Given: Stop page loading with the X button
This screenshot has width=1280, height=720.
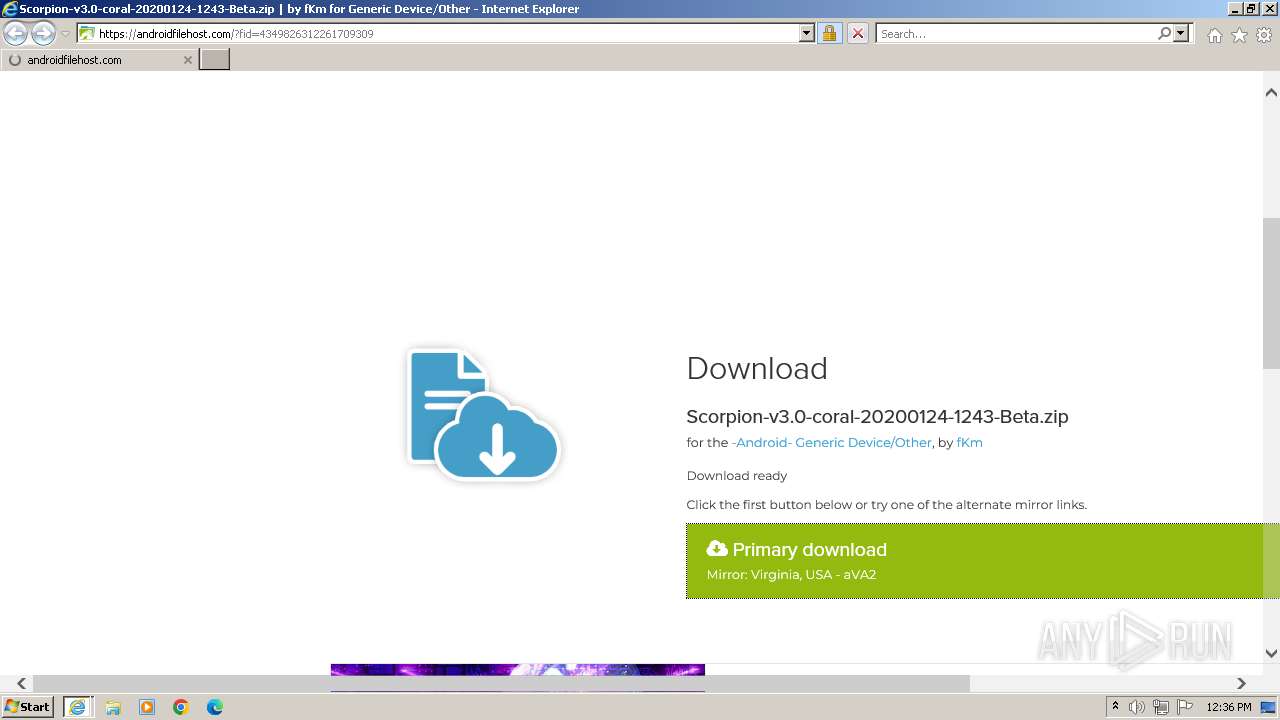Looking at the screenshot, I should pyautogui.click(x=857, y=34).
